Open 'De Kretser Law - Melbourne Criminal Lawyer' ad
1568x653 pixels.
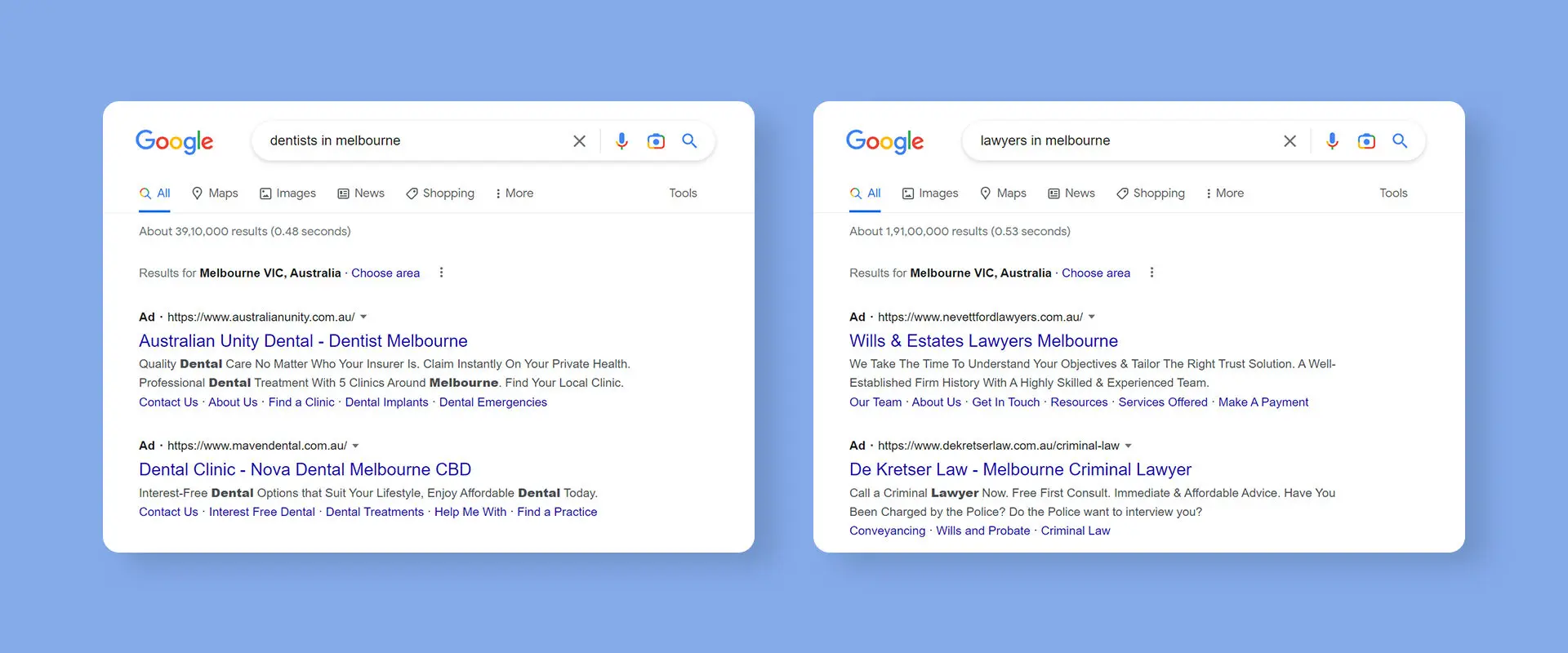tap(1020, 470)
